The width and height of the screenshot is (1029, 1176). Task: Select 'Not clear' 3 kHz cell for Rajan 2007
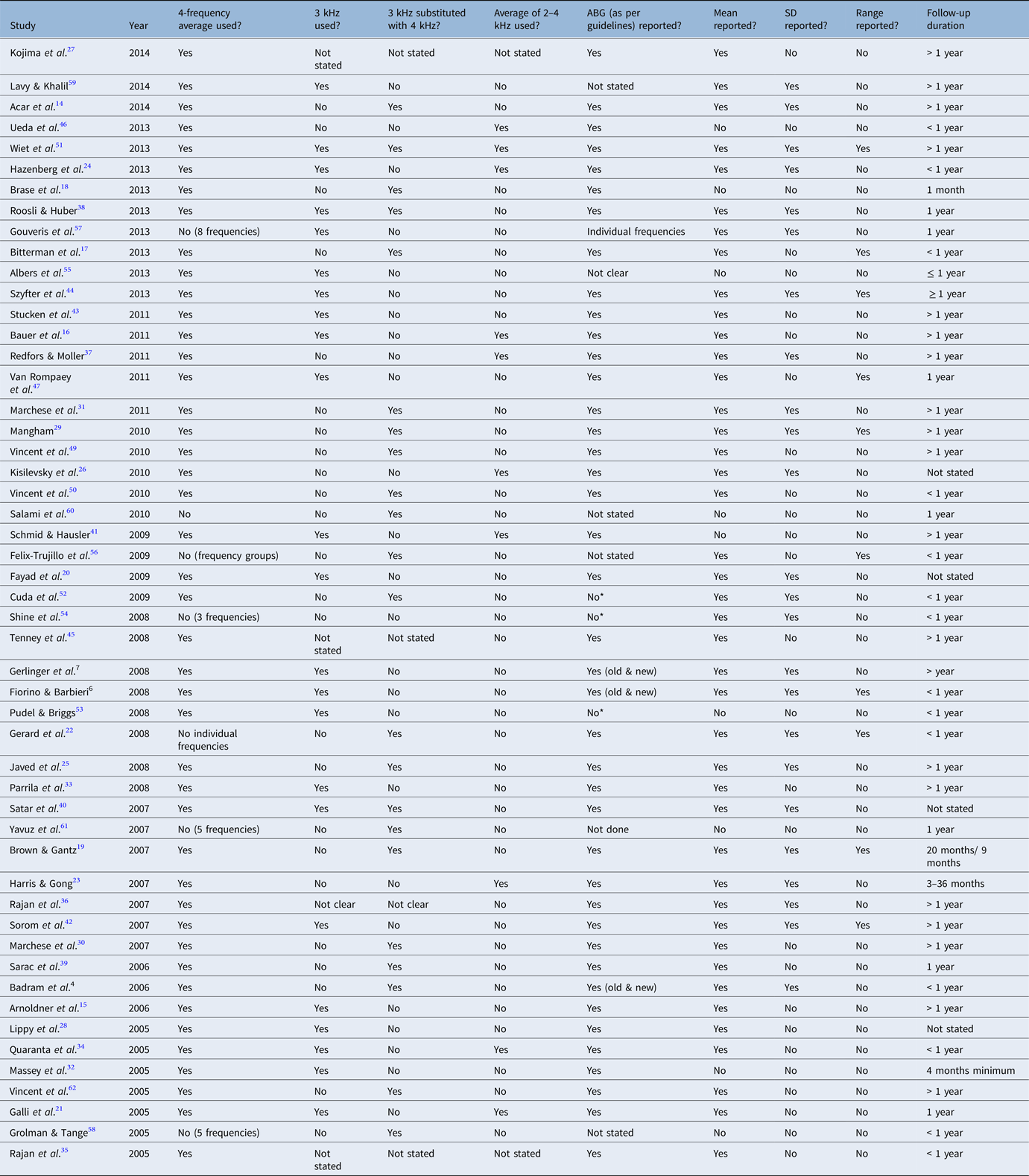335,905
